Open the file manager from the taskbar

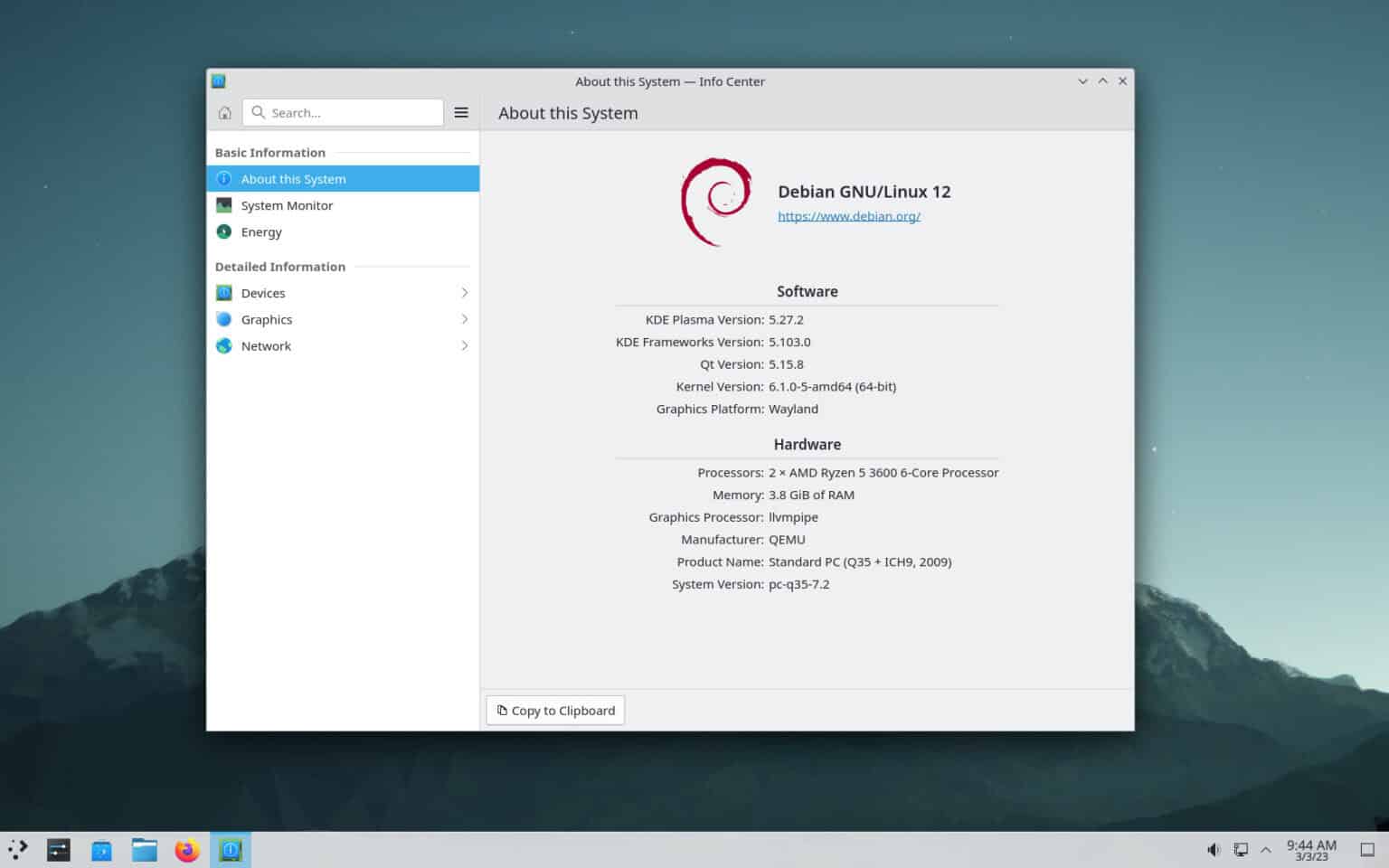point(144,849)
